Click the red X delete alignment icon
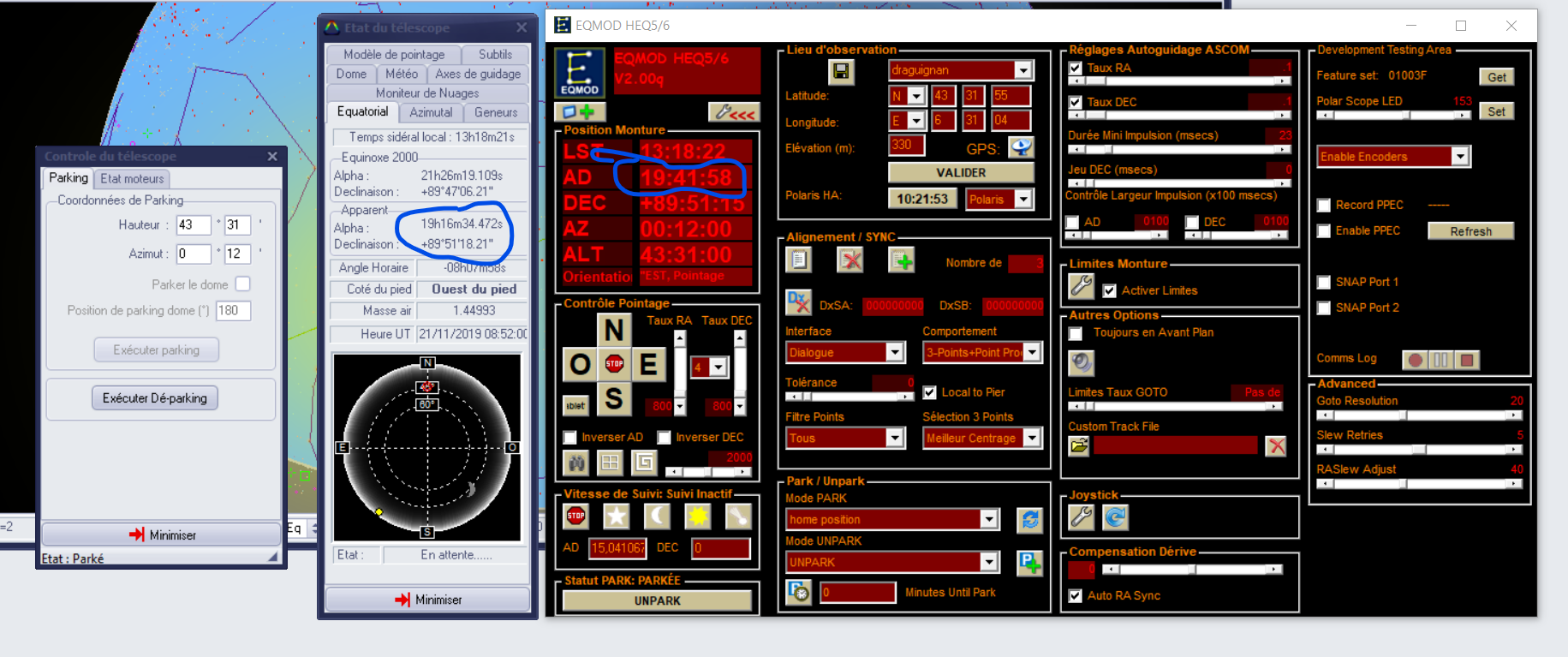The image size is (1568, 657). coord(850,260)
